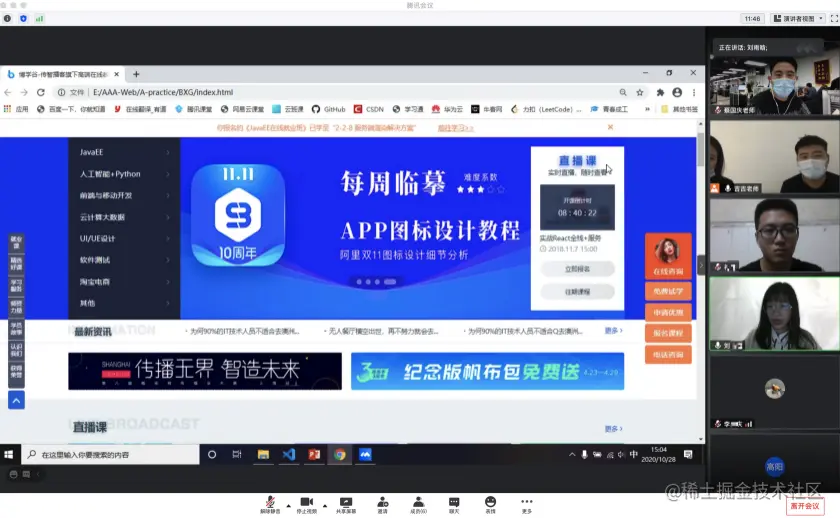Open the GitHub bookmark

coord(328,109)
